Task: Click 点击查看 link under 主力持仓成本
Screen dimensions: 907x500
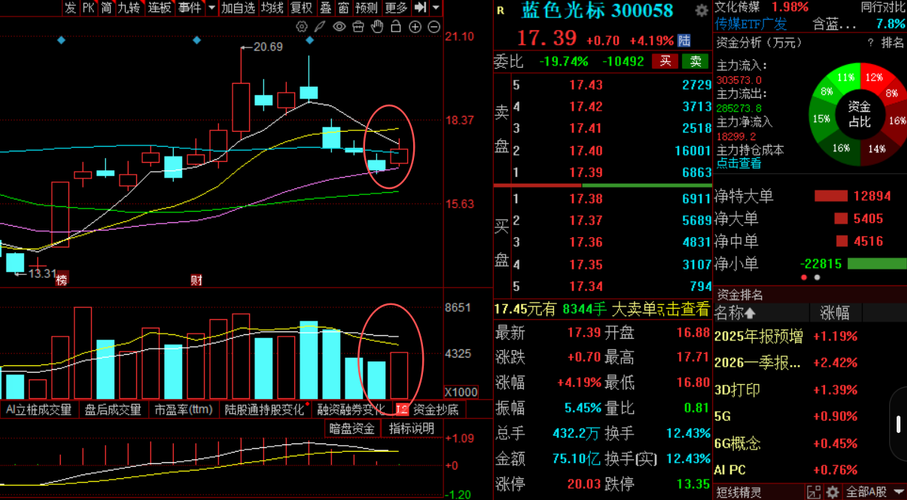Action: (x=739, y=164)
